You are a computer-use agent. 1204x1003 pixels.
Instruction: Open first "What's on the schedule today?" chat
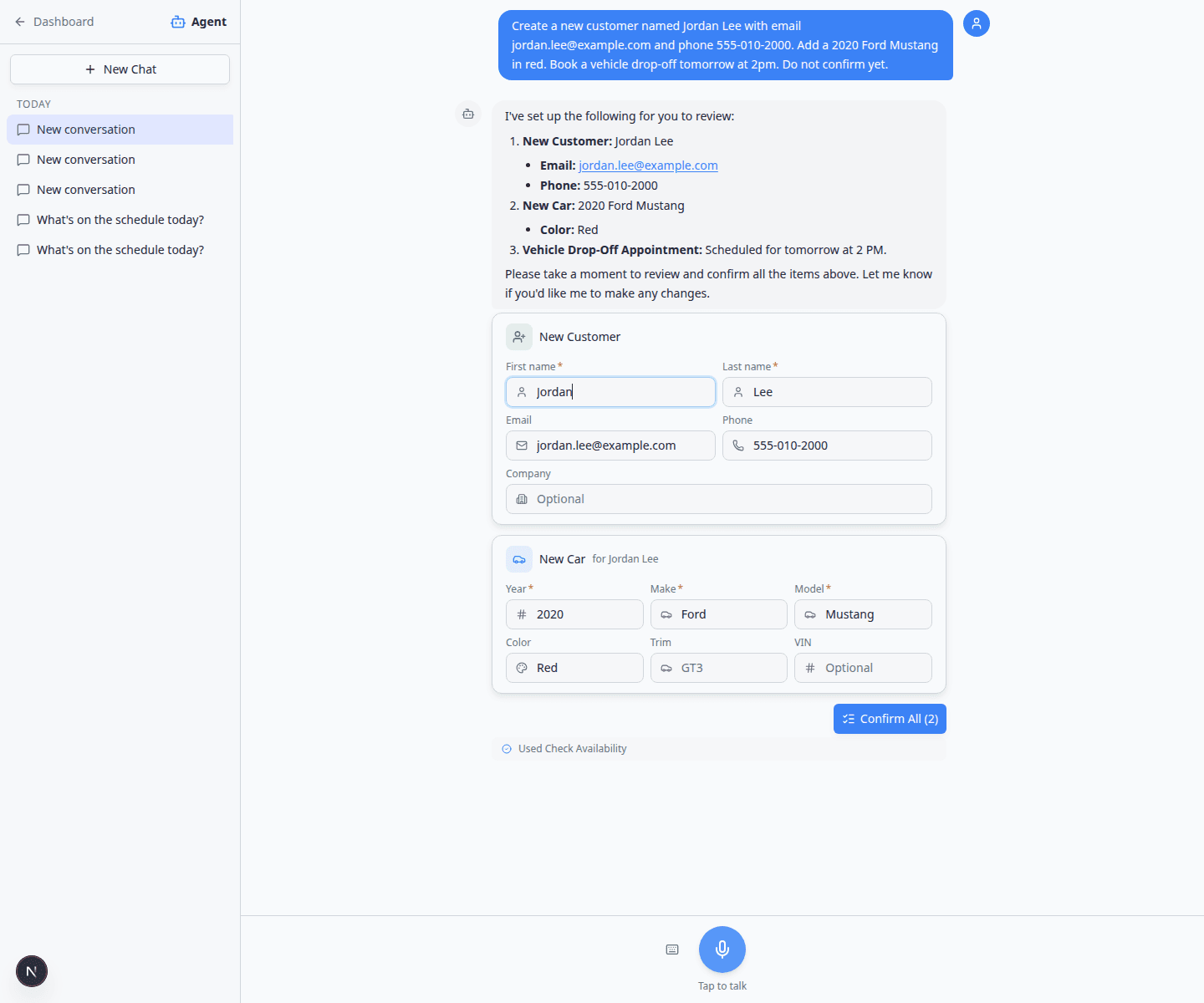[x=120, y=220]
